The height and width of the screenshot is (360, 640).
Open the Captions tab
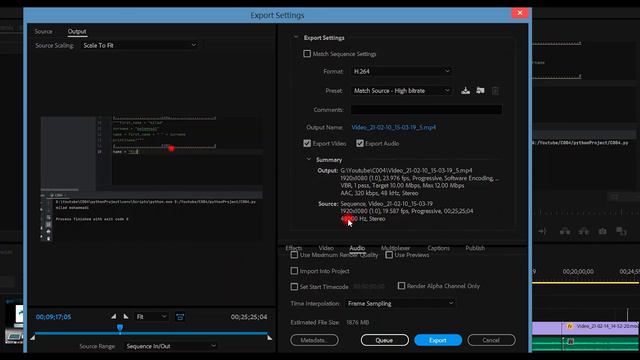click(x=438, y=248)
